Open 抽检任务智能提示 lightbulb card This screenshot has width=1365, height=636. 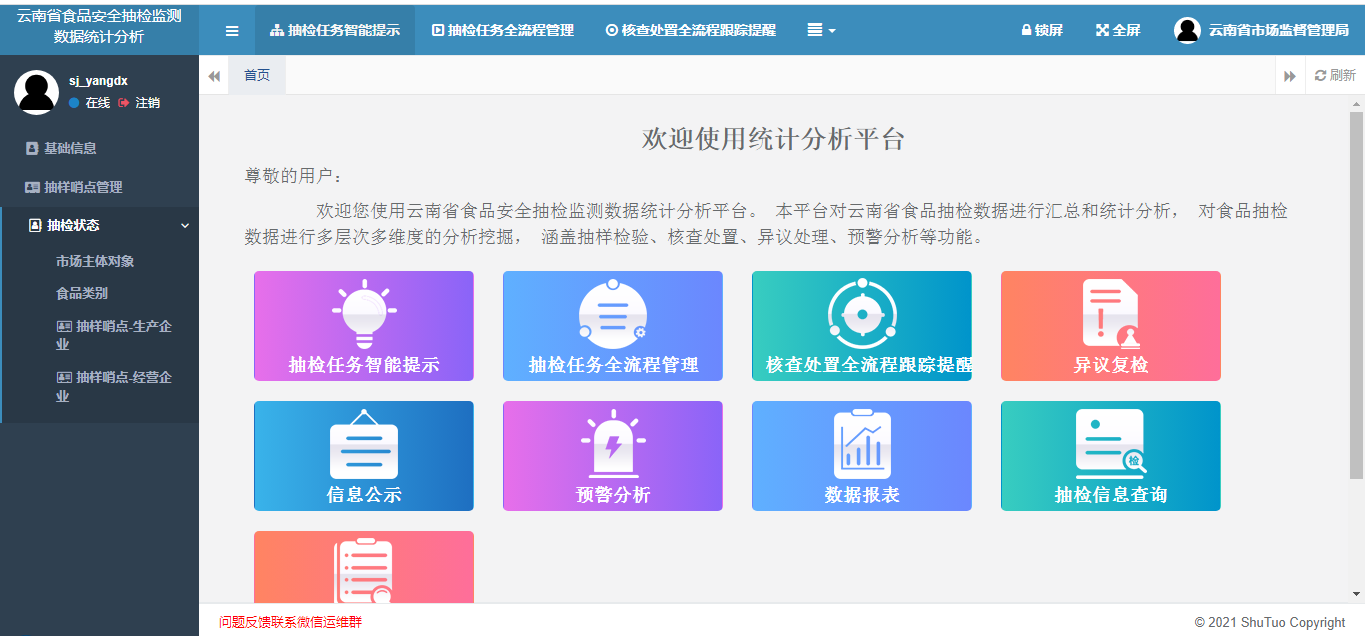pyautogui.click(x=364, y=326)
